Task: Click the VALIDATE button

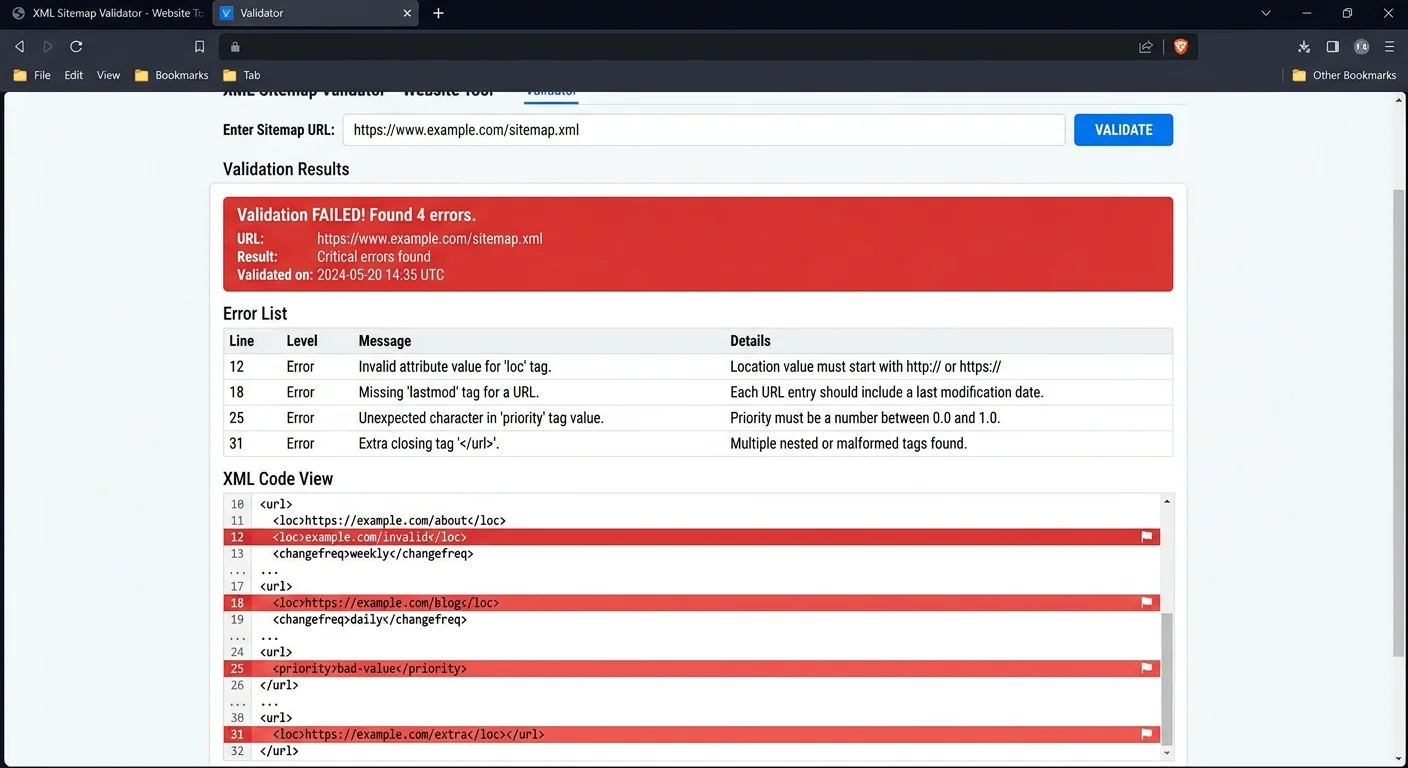Action: pos(1123,130)
